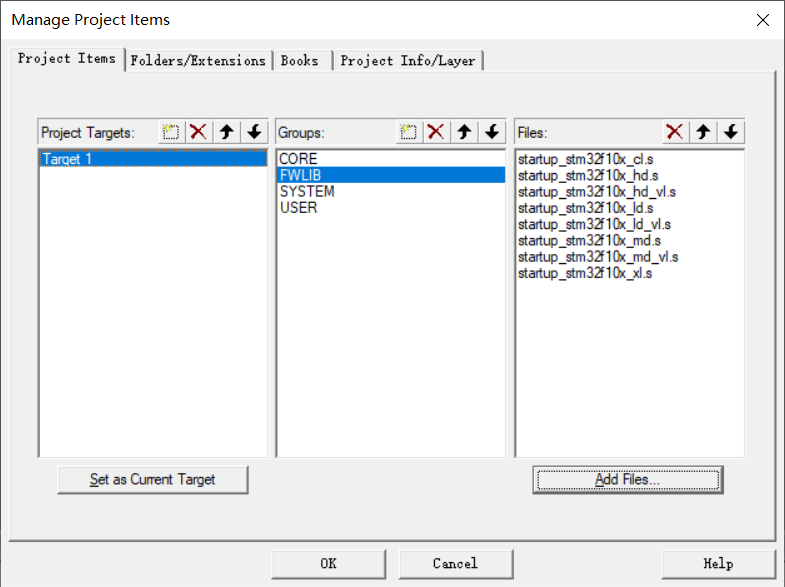This screenshot has width=785, height=587.
Task: Move the project target up
Action: [227, 132]
